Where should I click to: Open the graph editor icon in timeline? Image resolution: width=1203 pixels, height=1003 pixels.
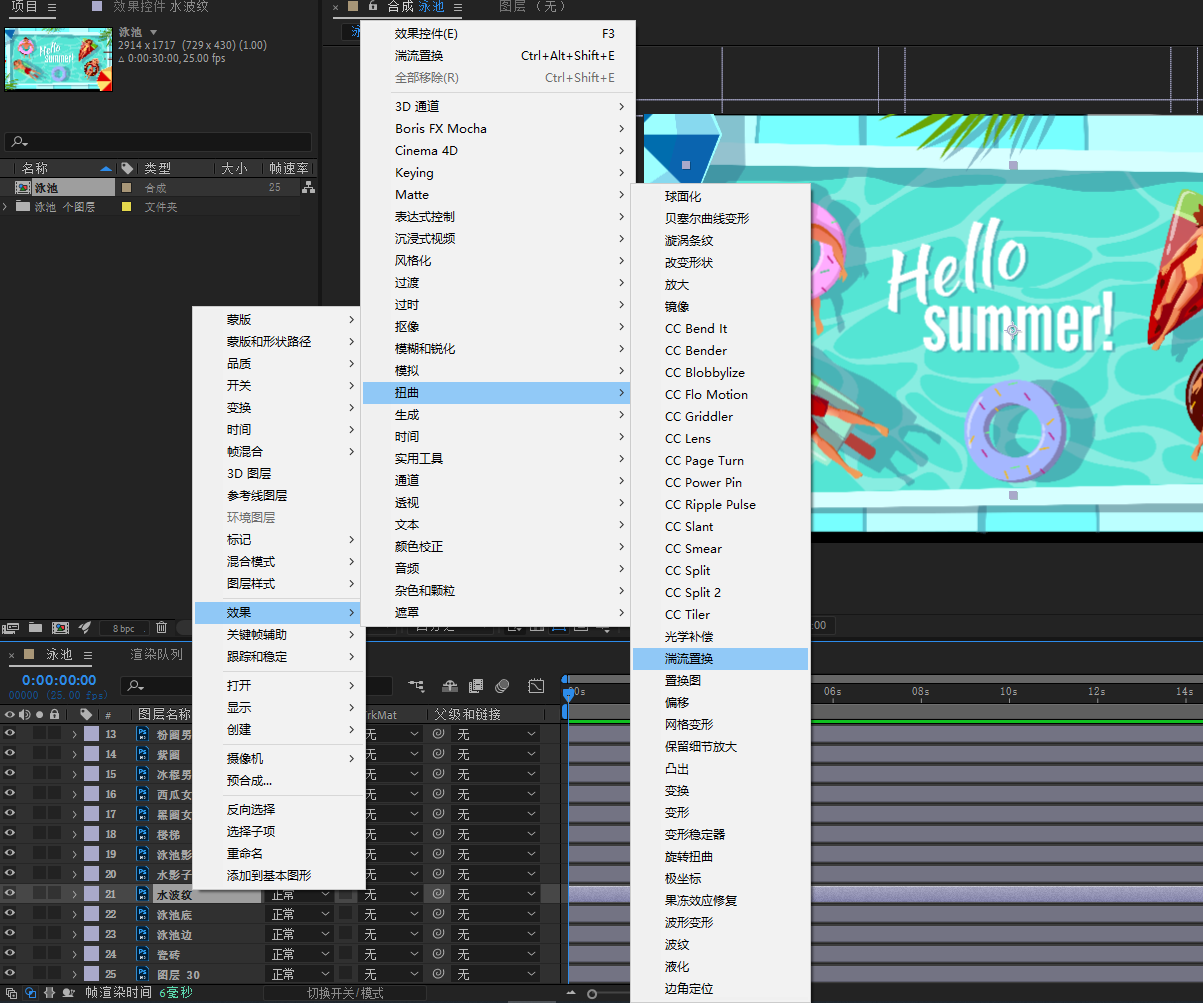tap(537, 686)
